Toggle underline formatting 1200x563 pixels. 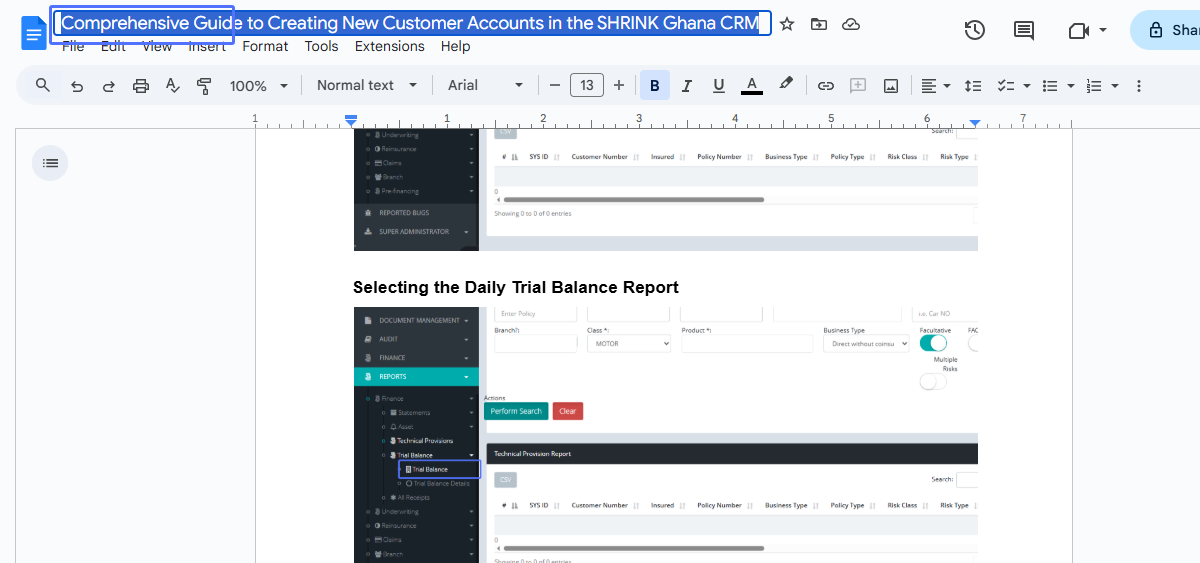[718, 86]
